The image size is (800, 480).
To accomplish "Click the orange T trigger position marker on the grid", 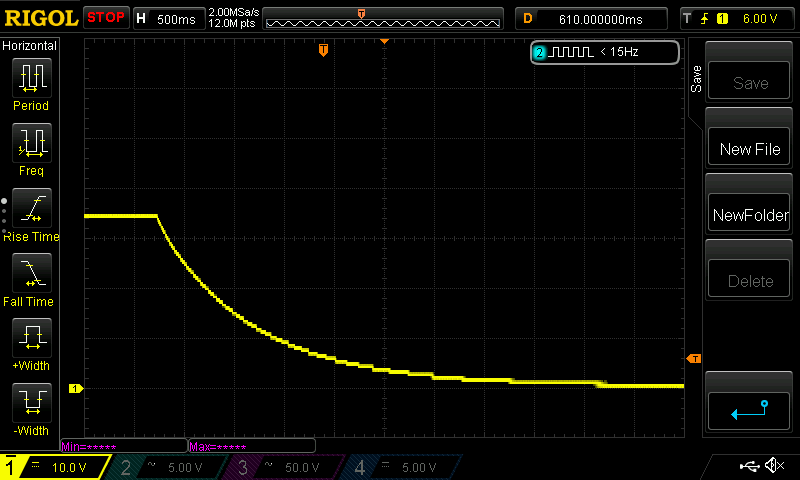I will click(323, 49).
